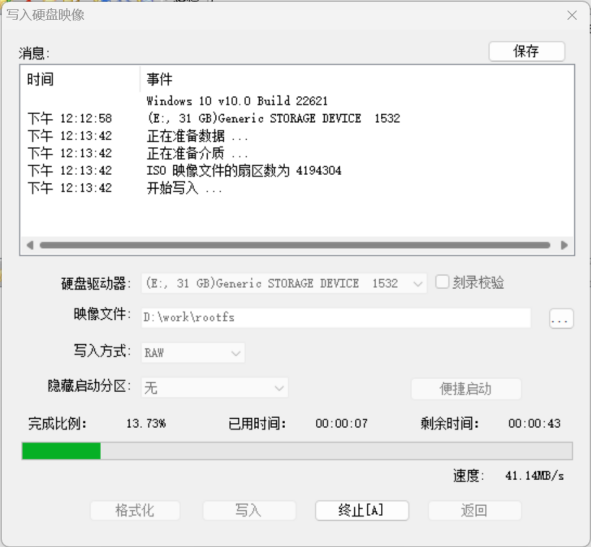Click the 映像文件 path input field
Screen dimensions: 591x547
pos(336,318)
